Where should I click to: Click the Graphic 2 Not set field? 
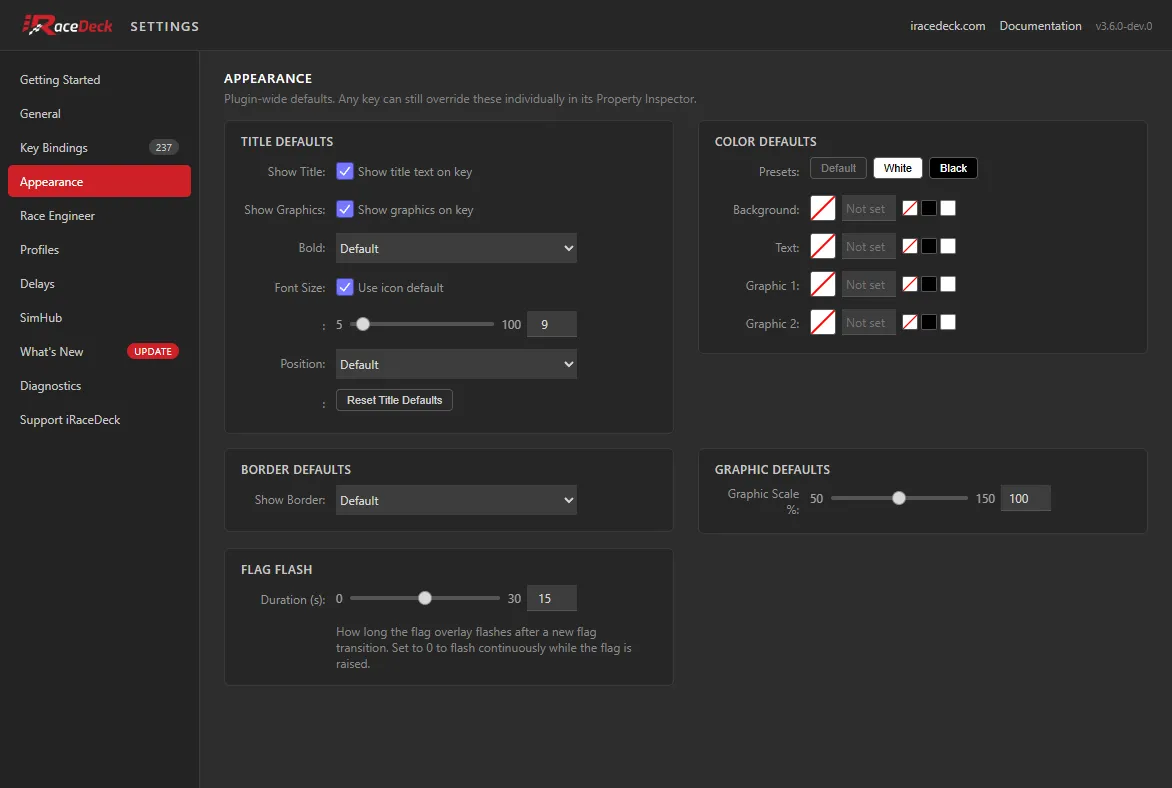click(868, 322)
